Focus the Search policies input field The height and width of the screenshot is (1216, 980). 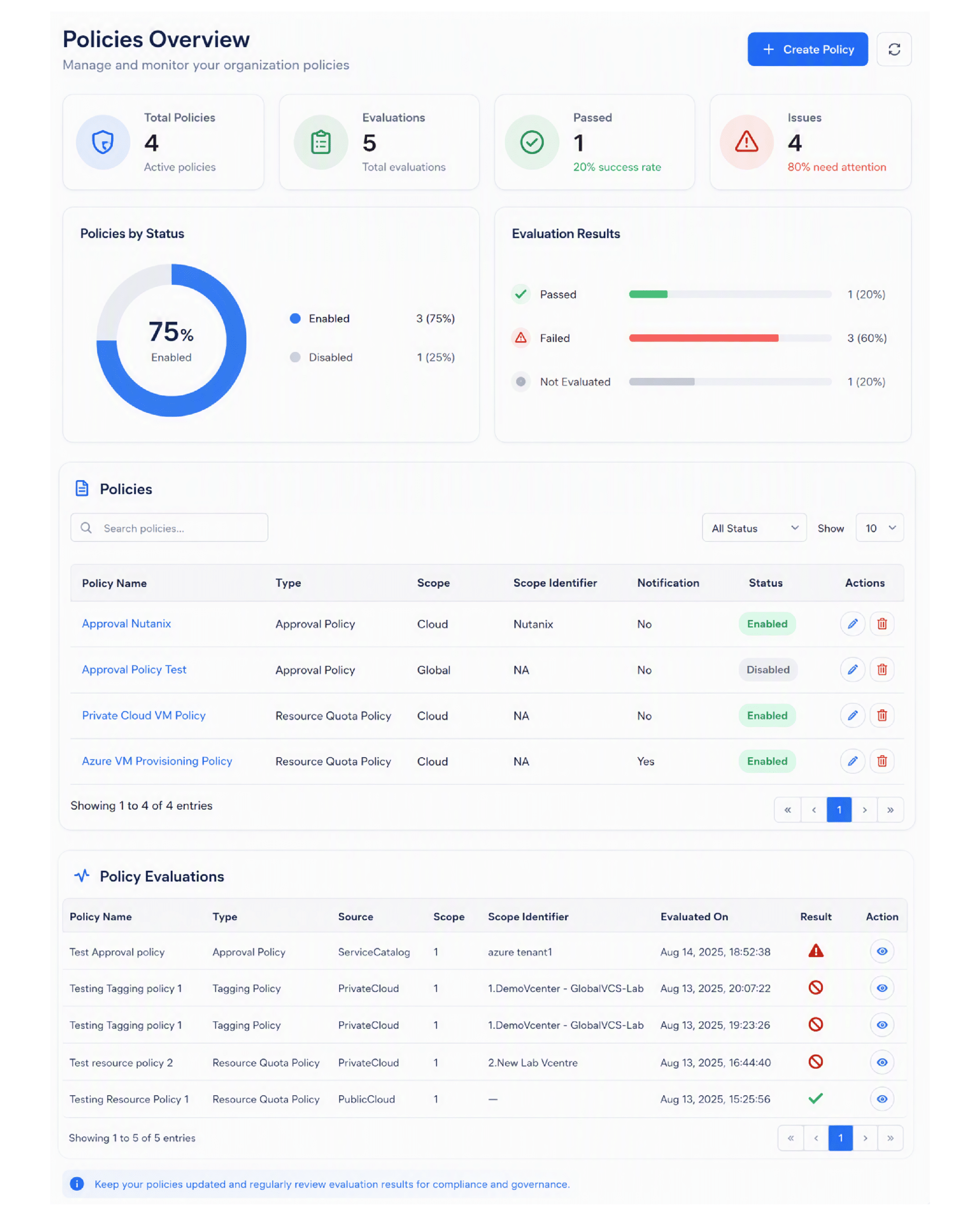point(170,528)
